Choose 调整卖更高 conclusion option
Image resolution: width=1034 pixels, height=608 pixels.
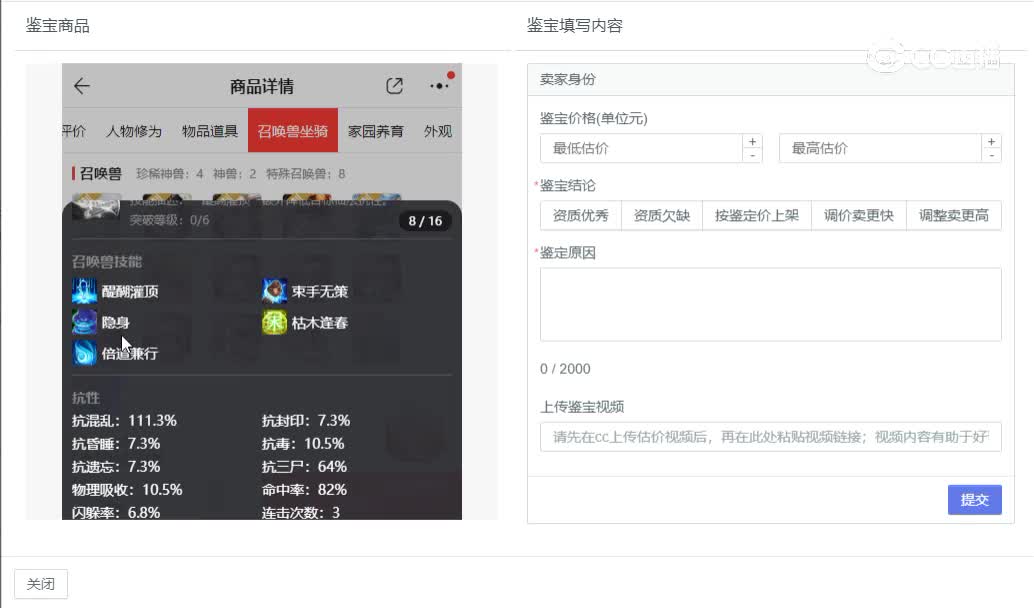(954, 216)
